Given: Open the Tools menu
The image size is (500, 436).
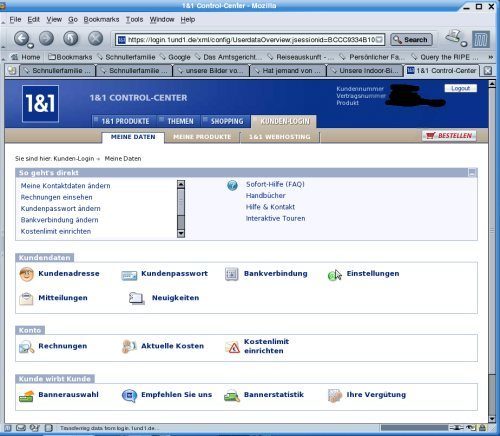Looking at the screenshot, I should [x=134, y=19].
